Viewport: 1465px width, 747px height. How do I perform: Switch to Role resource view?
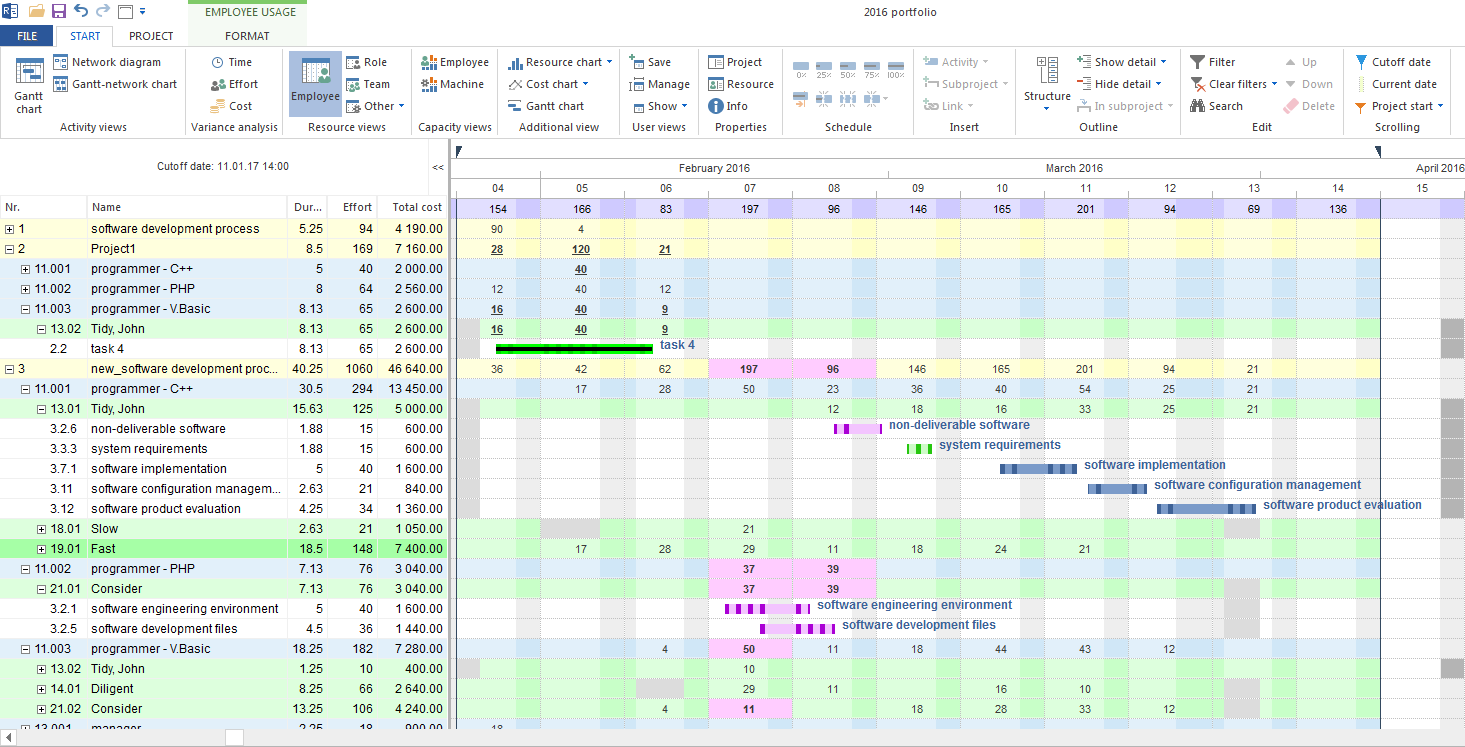[366, 62]
